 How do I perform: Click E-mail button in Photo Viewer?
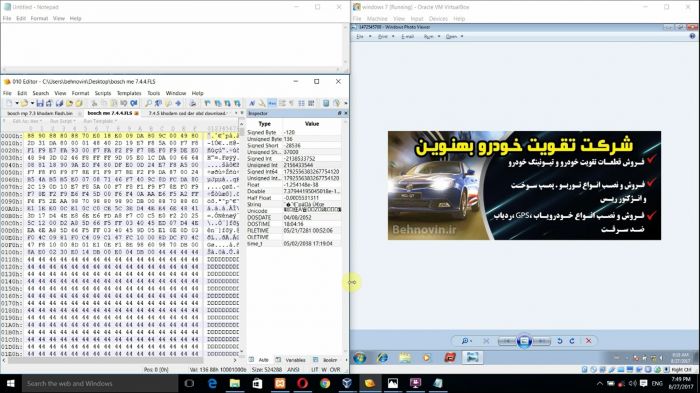408,37
